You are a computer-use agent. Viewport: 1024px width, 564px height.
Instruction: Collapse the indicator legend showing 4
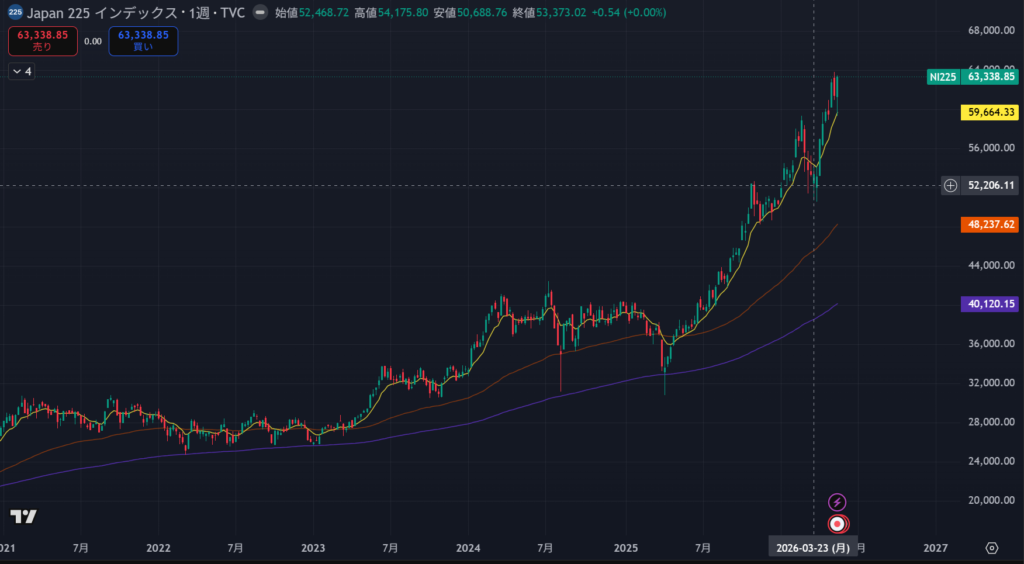pyautogui.click(x=22, y=71)
